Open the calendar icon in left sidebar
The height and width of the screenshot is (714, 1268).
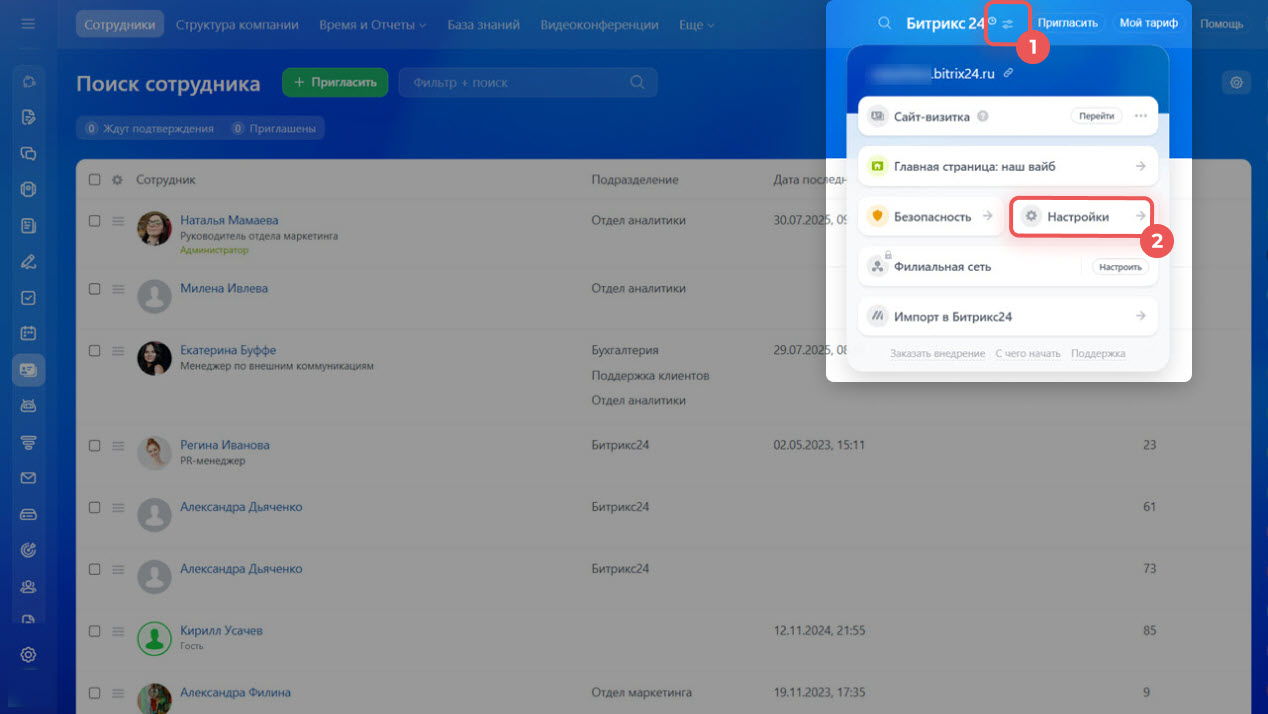tap(28, 334)
